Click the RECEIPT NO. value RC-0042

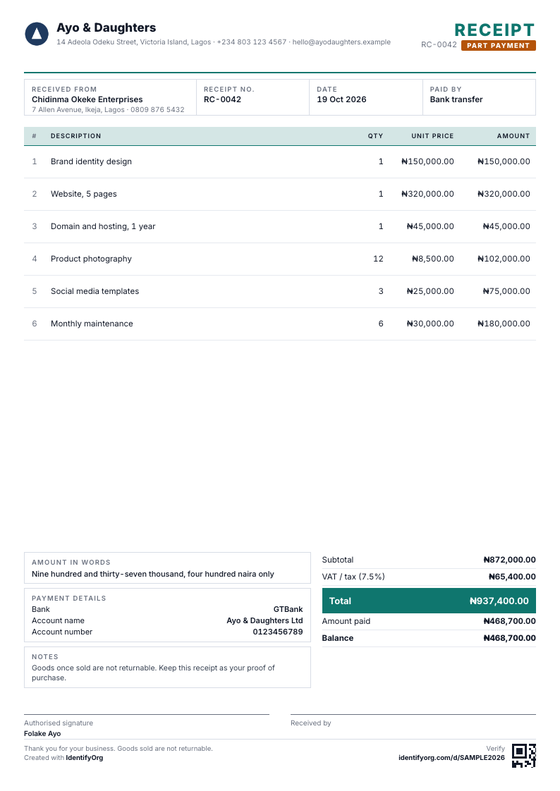point(222,99)
